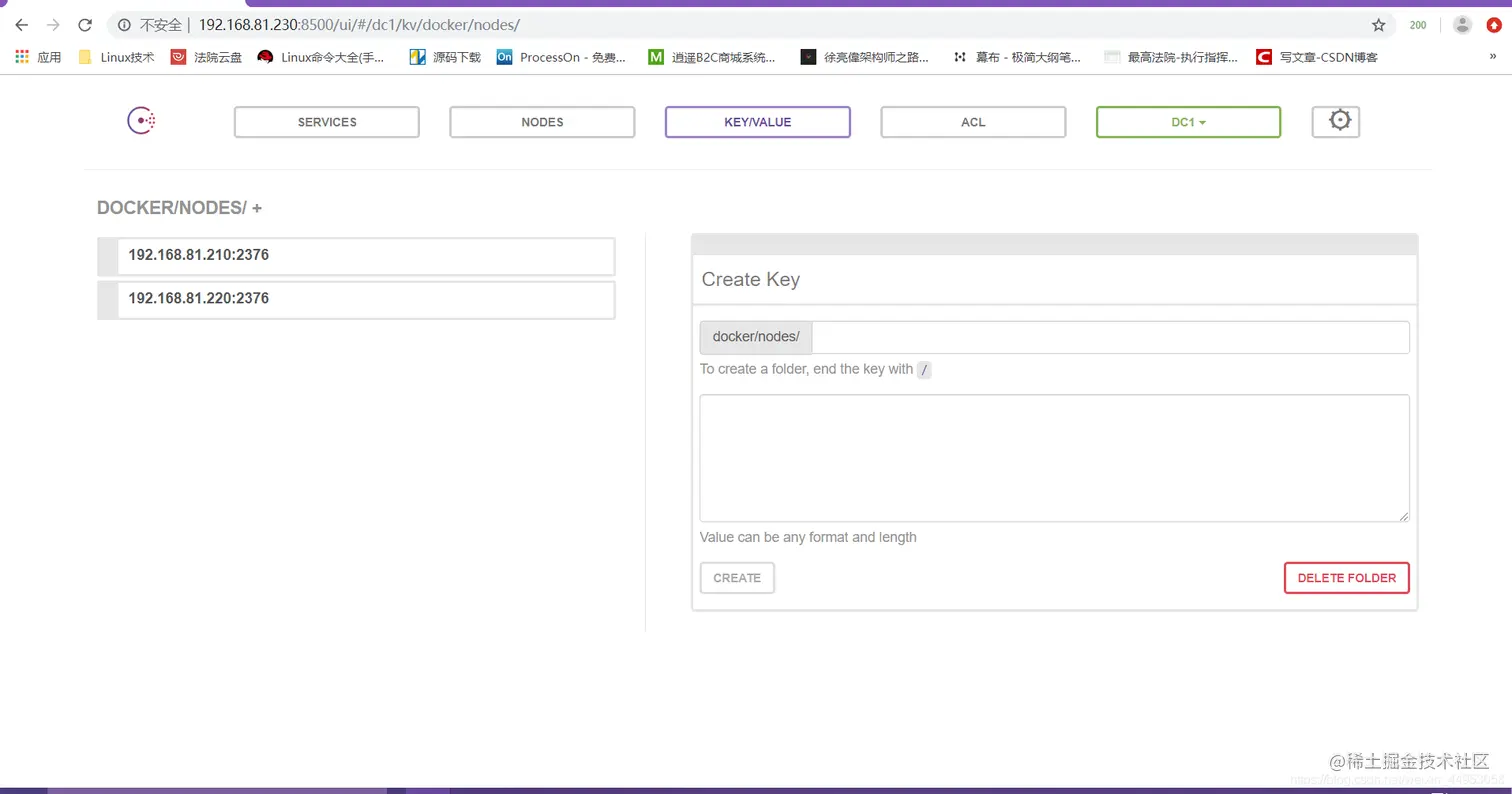Click the Consul logo icon
Screen dimensions: 1512x794
coord(141,121)
